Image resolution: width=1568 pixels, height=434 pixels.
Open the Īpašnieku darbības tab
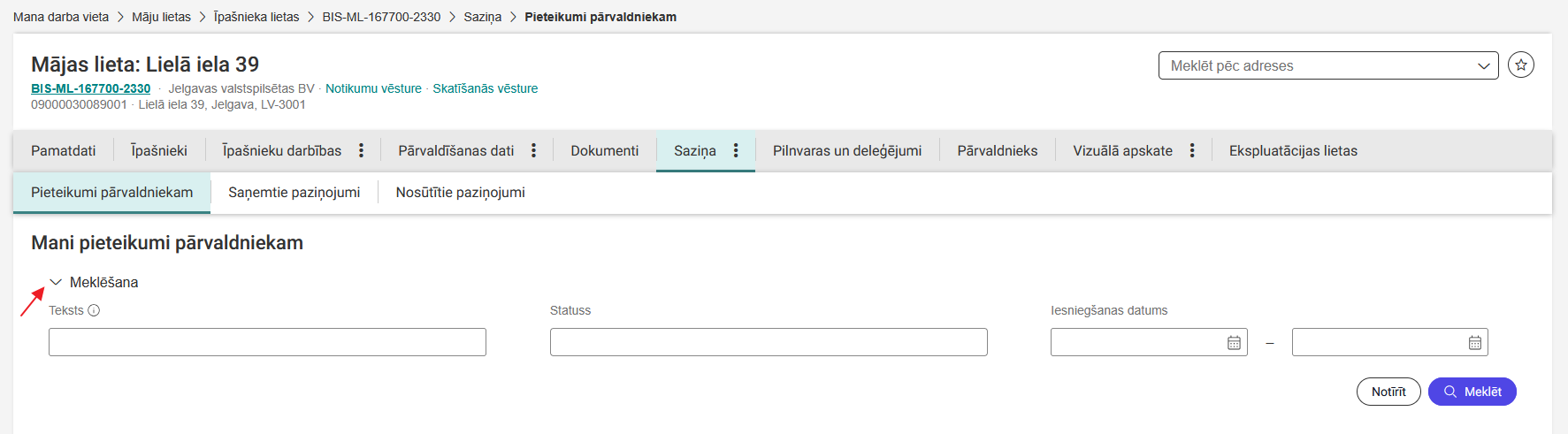tap(282, 151)
